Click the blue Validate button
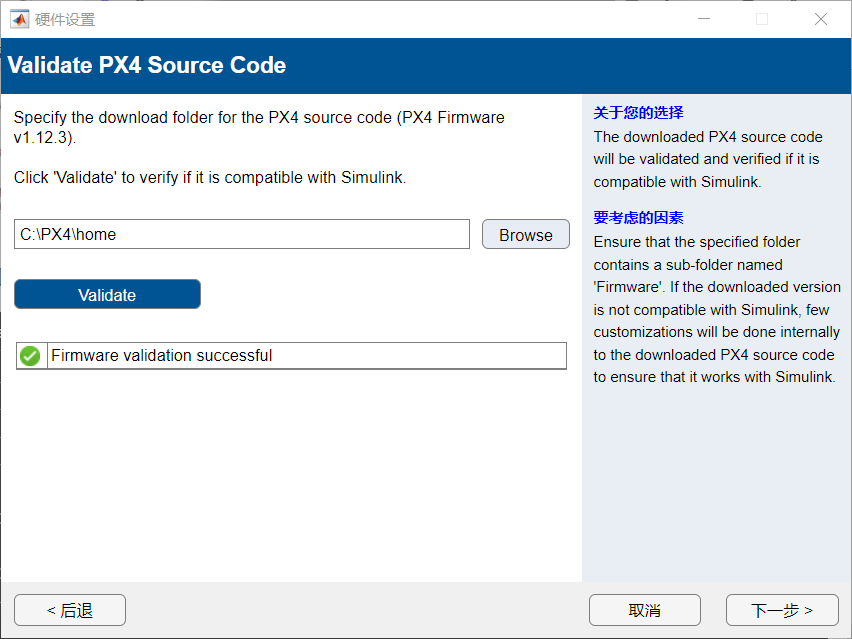Screen dimensions: 852x639 (107, 295)
